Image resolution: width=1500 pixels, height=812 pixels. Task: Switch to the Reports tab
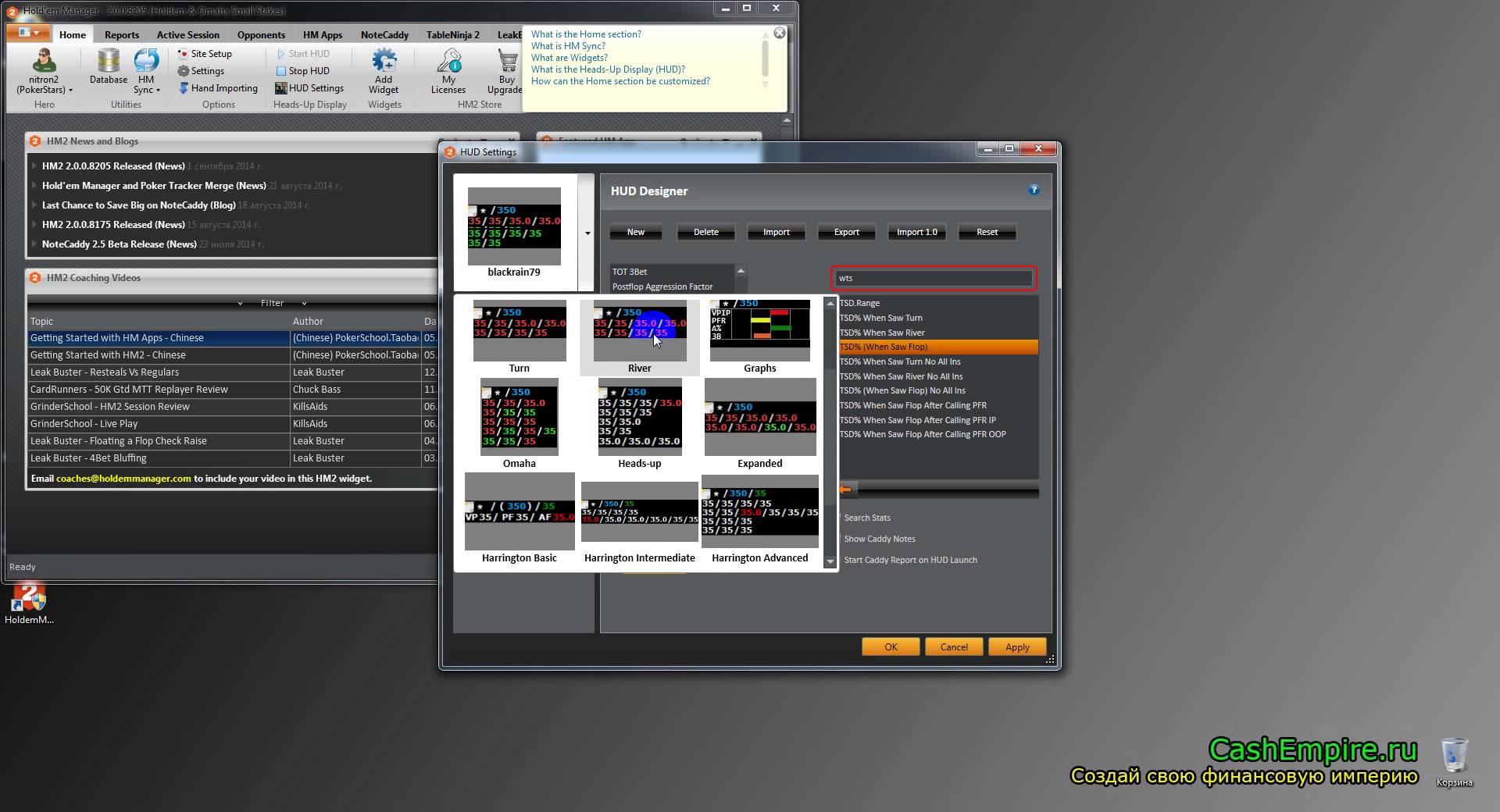coord(122,35)
